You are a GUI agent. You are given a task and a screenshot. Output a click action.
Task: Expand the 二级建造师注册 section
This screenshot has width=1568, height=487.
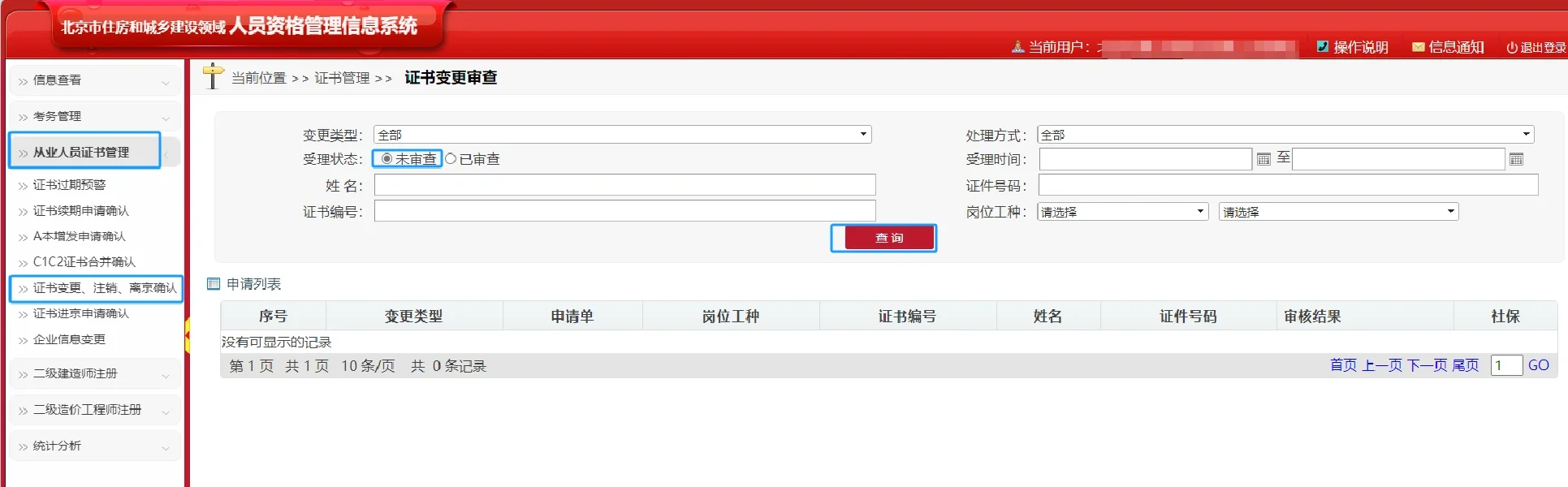[95, 373]
